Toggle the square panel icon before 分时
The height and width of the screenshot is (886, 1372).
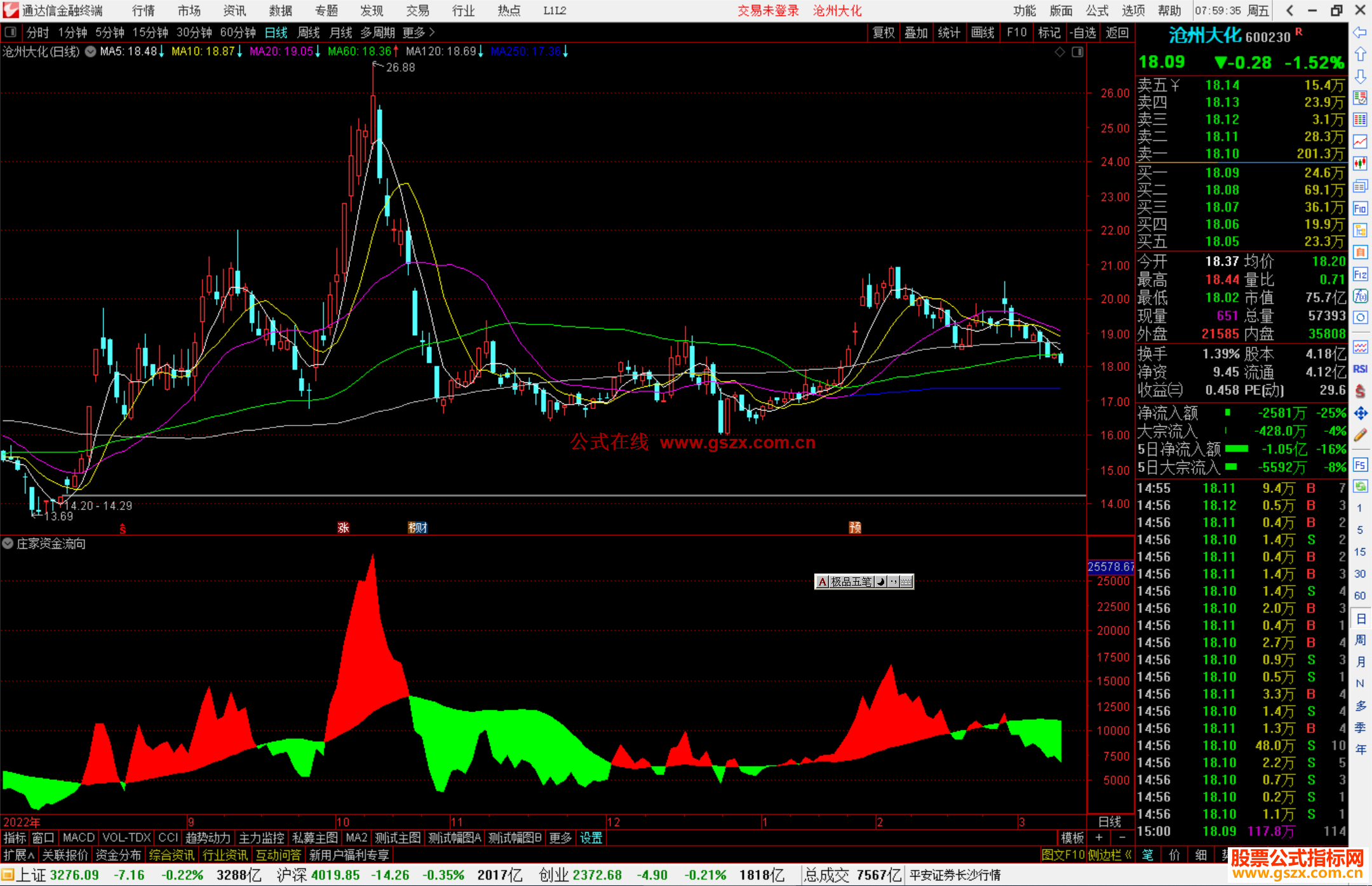(x=11, y=32)
